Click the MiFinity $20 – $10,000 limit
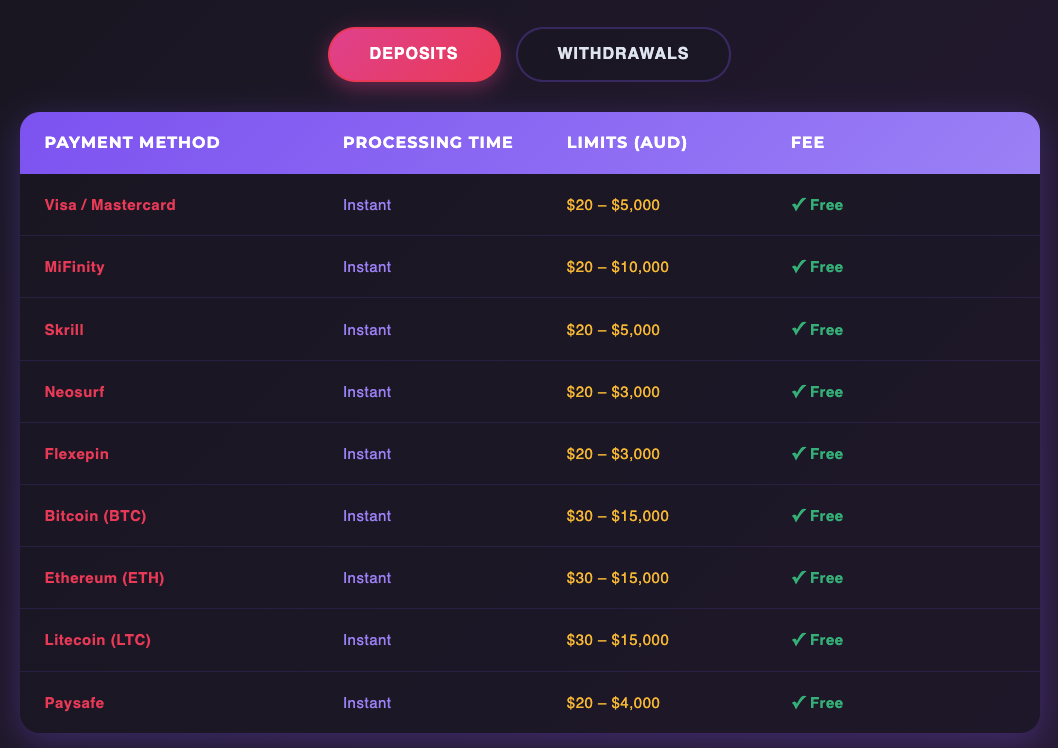 coord(618,267)
